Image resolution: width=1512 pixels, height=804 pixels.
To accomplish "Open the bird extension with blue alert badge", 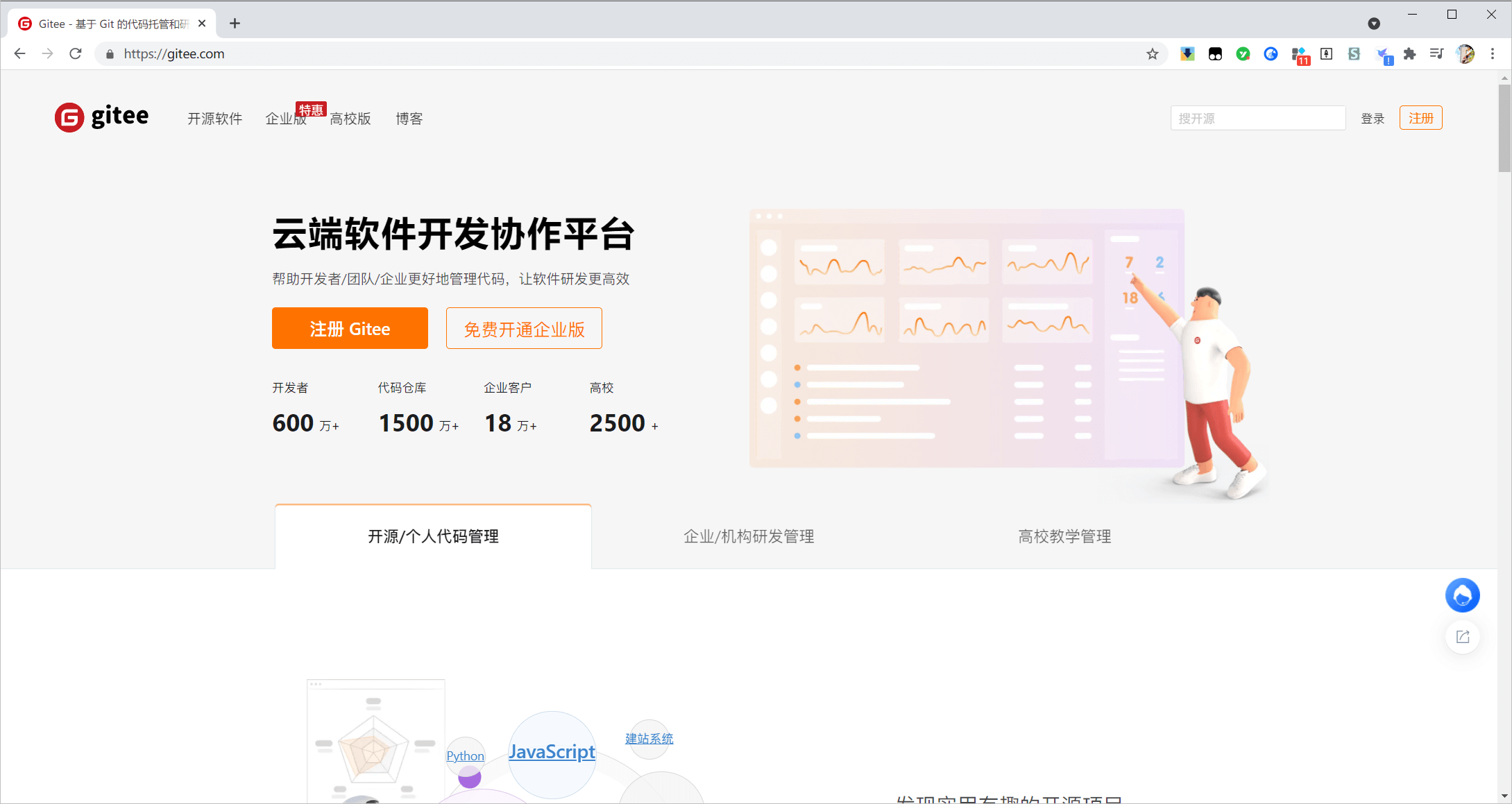I will click(1384, 55).
